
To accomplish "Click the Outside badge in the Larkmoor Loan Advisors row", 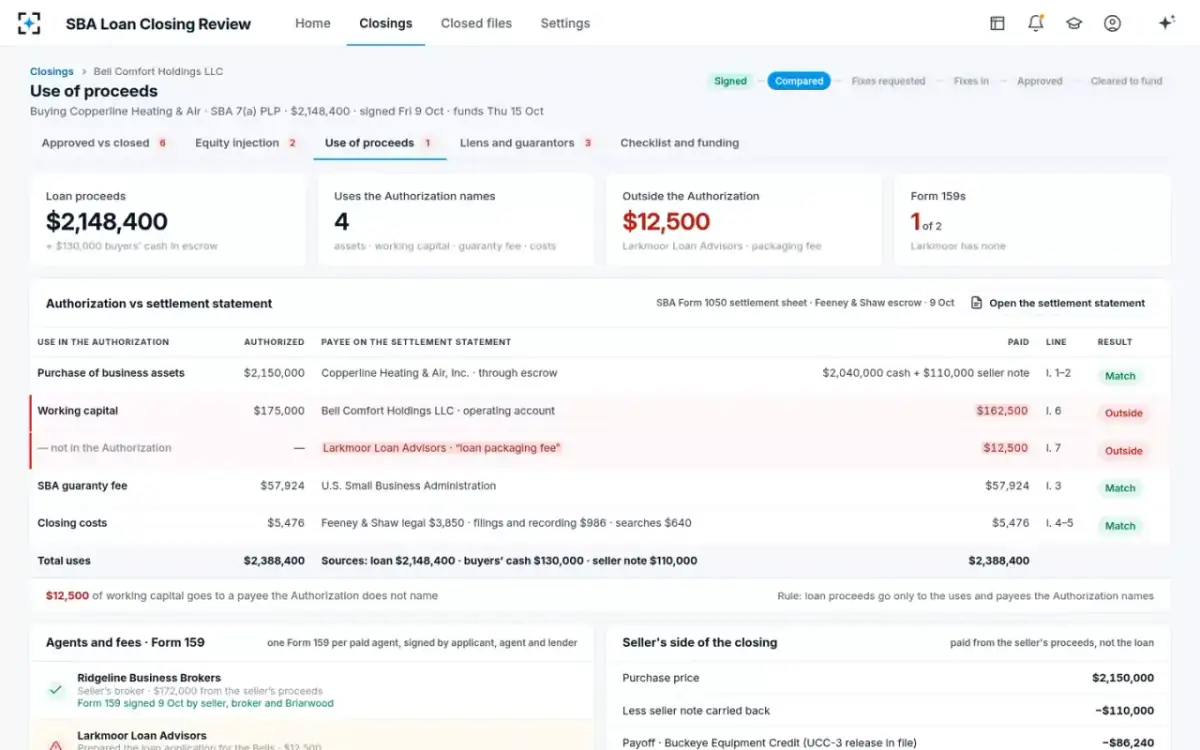I will 1123,451.
